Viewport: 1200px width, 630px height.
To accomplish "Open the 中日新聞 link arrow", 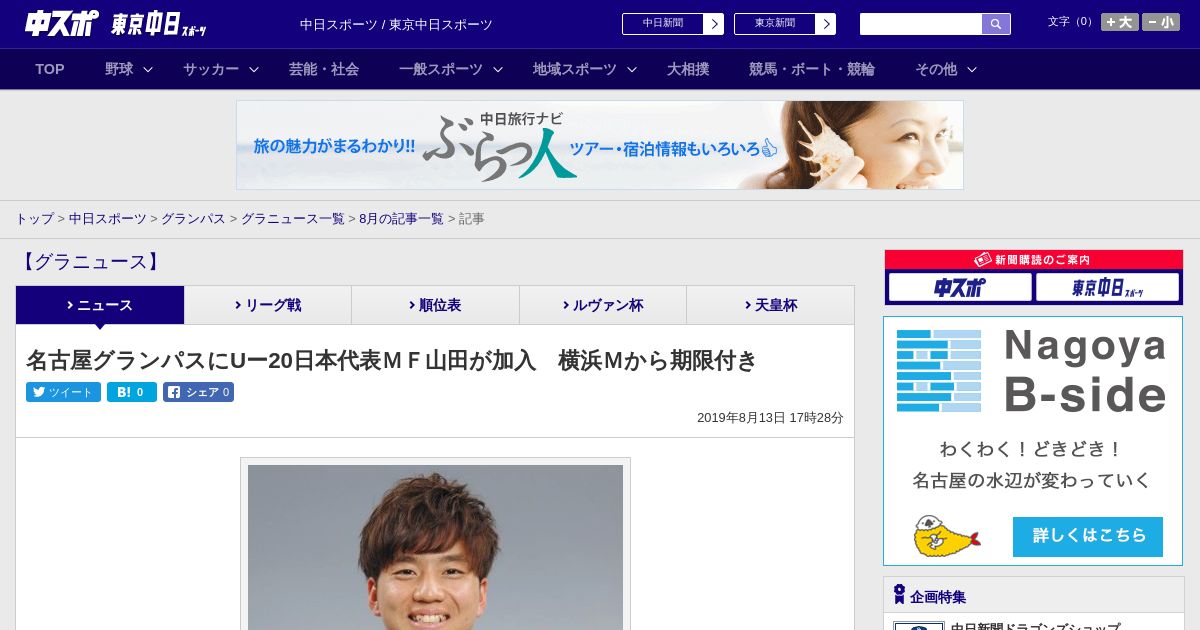I will [x=713, y=24].
